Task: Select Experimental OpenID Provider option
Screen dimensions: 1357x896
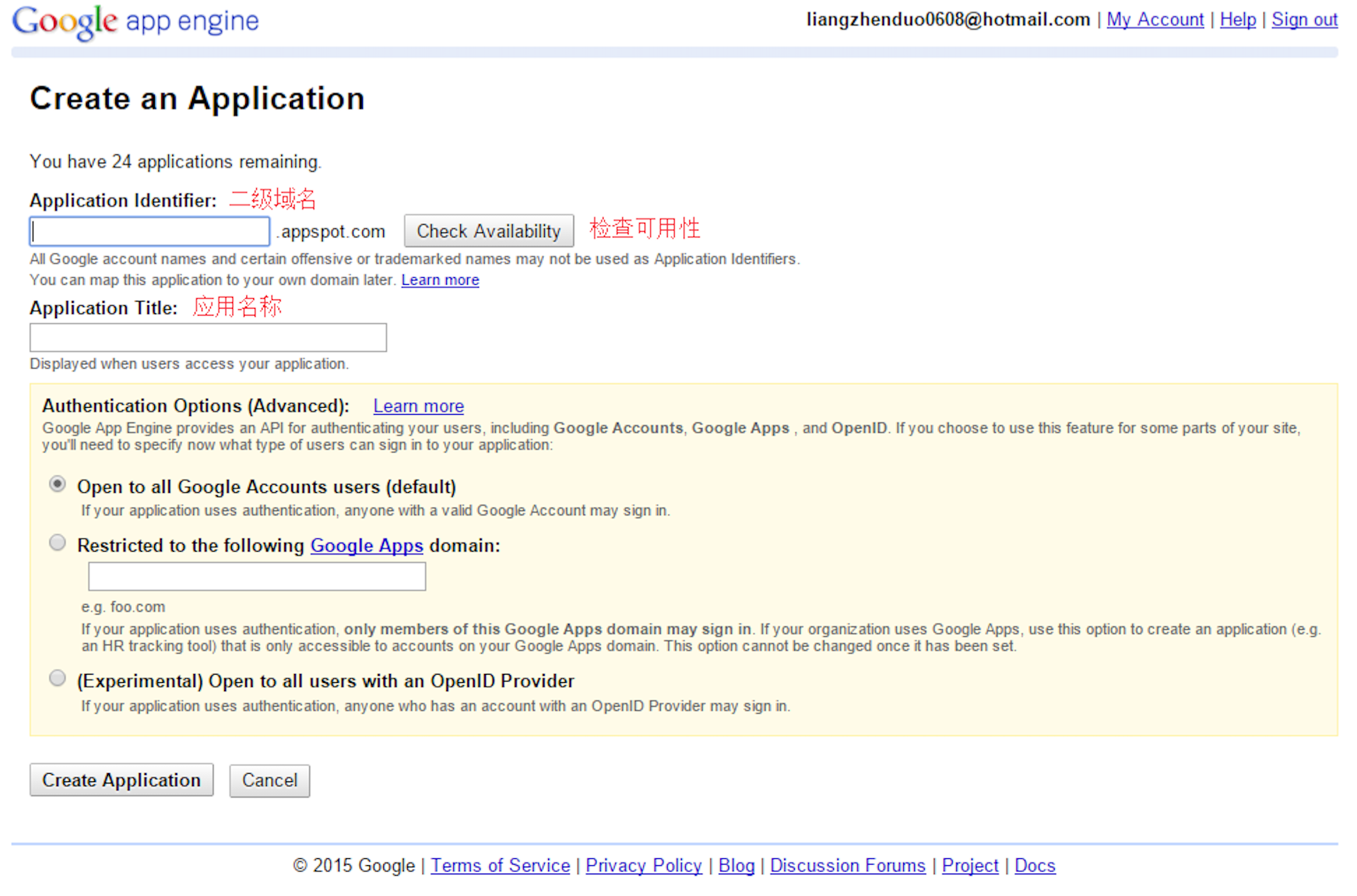Action: (58, 678)
